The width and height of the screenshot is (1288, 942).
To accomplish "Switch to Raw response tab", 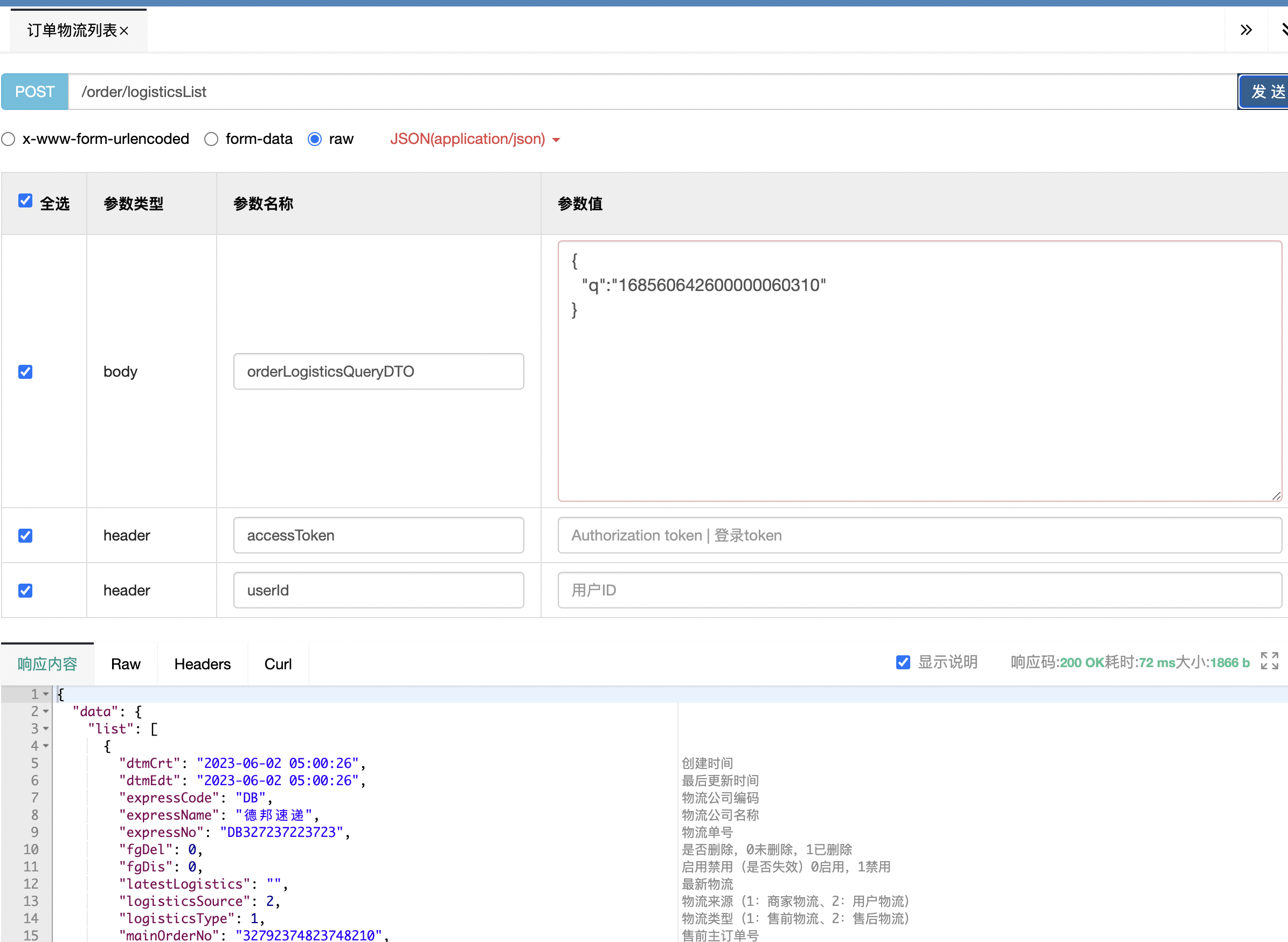I will pyautogui.click(x=126, y=664).
